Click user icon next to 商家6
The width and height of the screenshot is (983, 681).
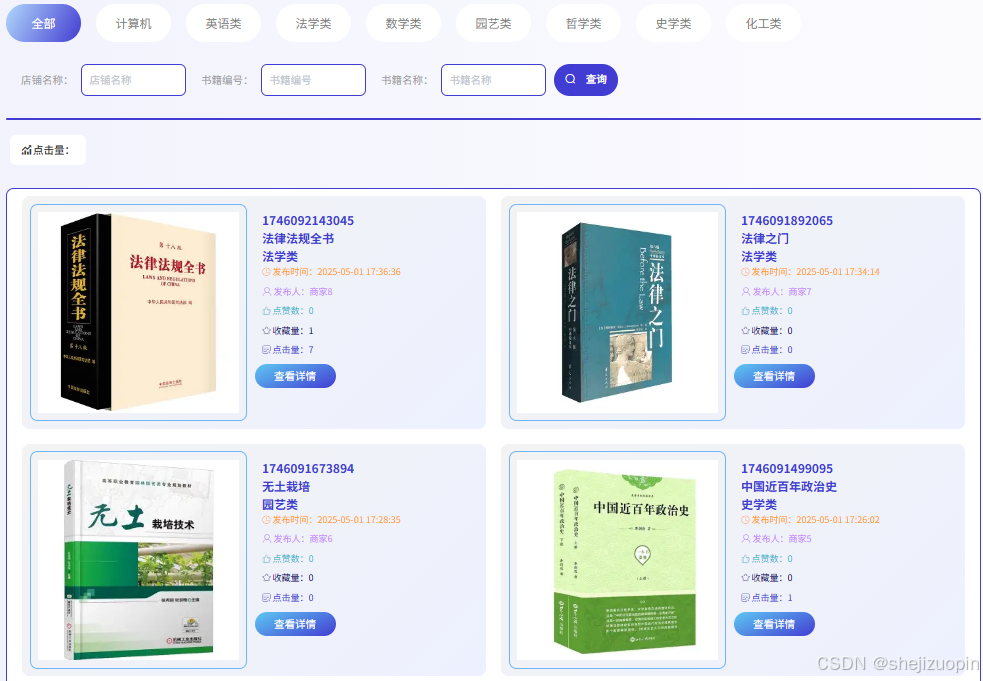[x=266, y=539]
